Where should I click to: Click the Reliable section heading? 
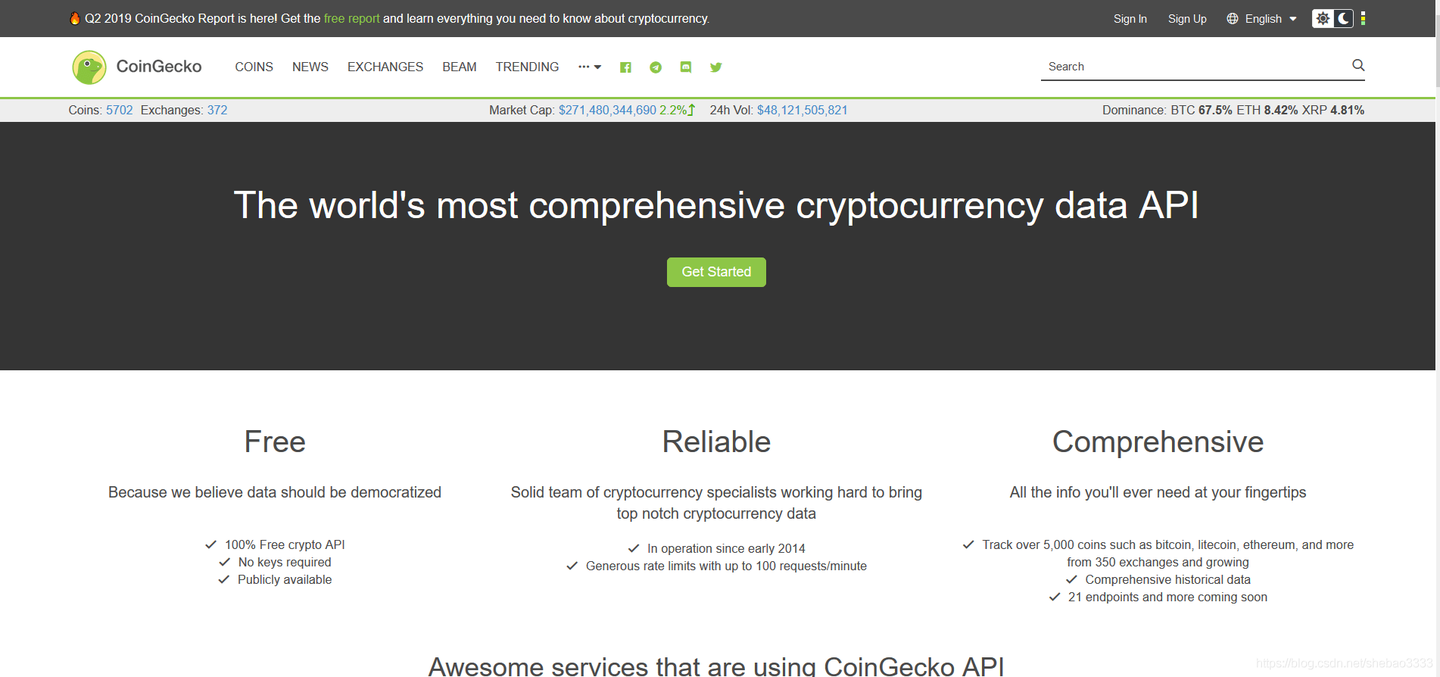pyautogui.click(x=716, y=442)
